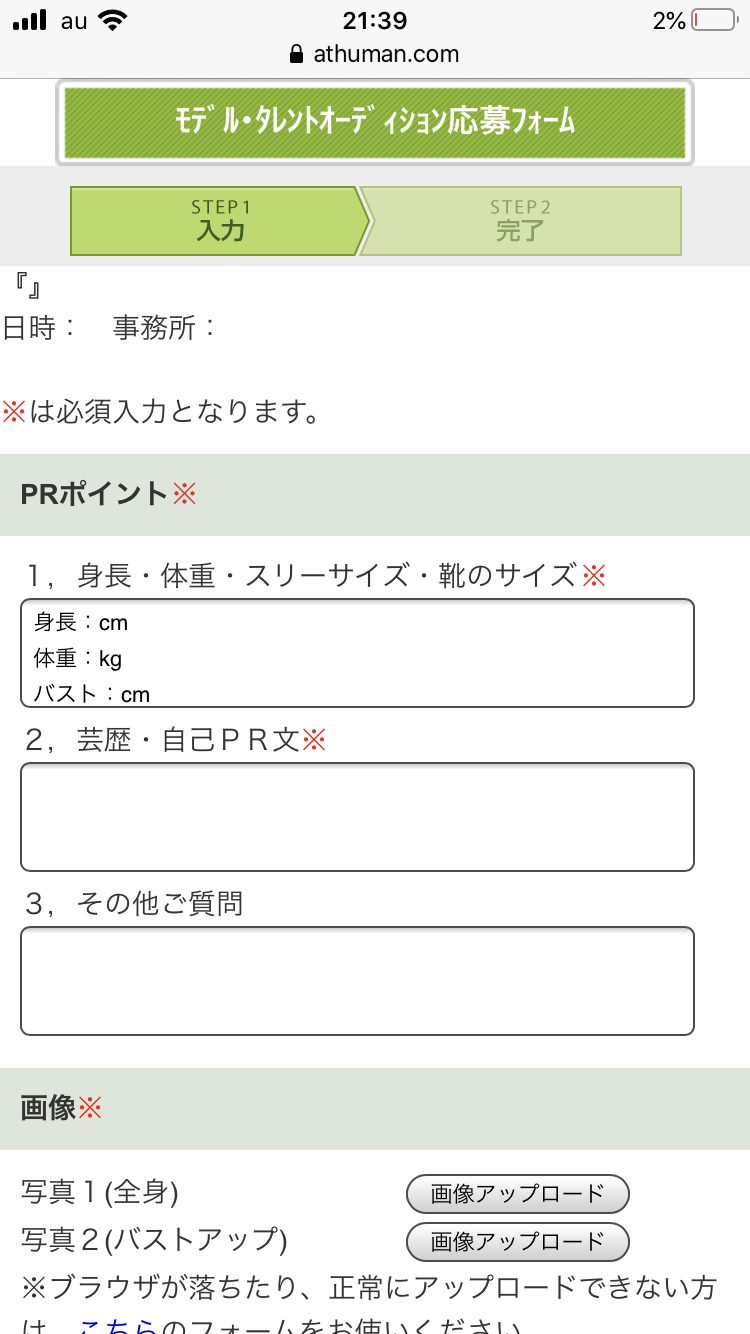
Task: Tap the lock icon beside athuman.com
Action: pos(295,54)
